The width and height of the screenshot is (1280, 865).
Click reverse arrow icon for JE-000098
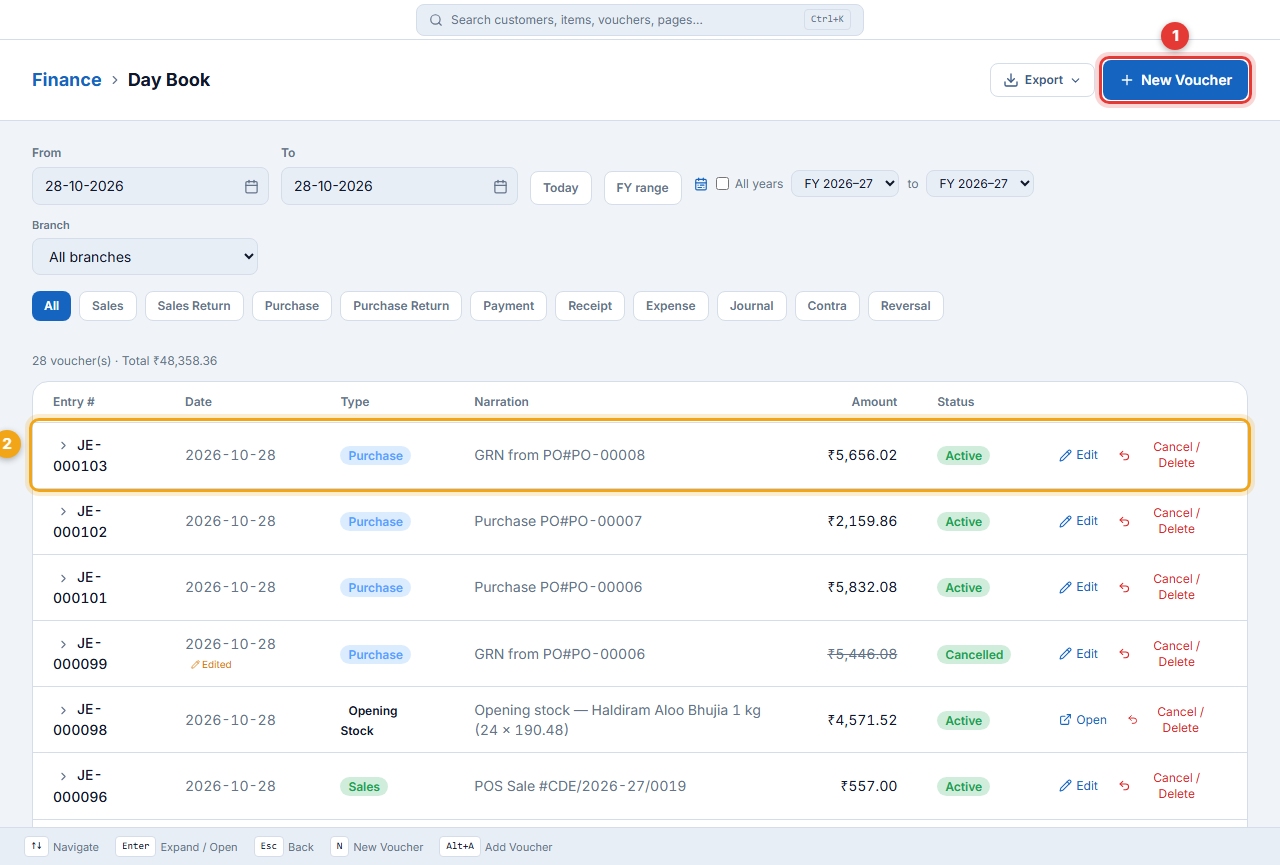coord(1132,720)
